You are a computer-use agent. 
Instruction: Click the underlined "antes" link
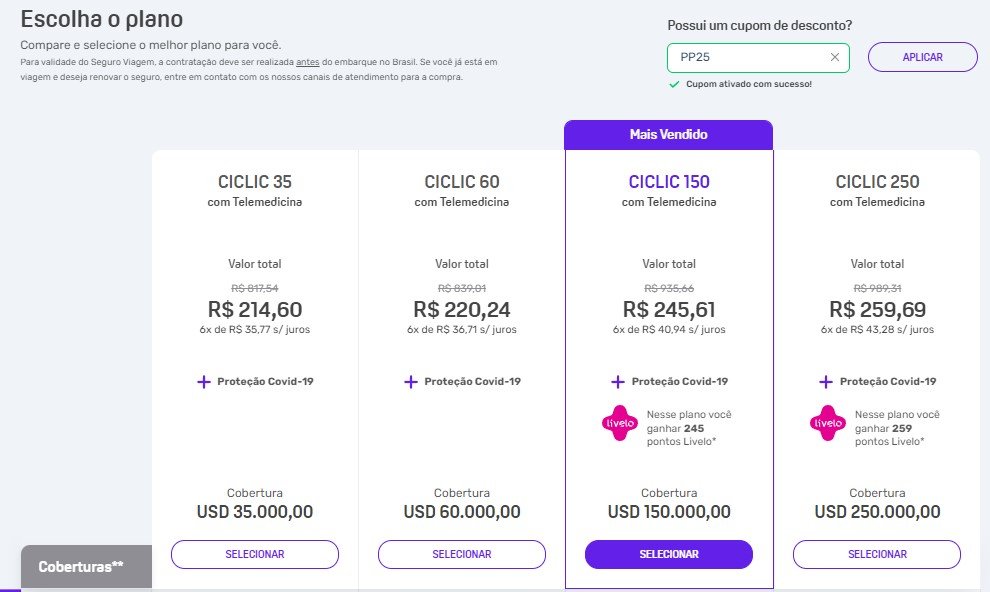[x=307, y=62]
